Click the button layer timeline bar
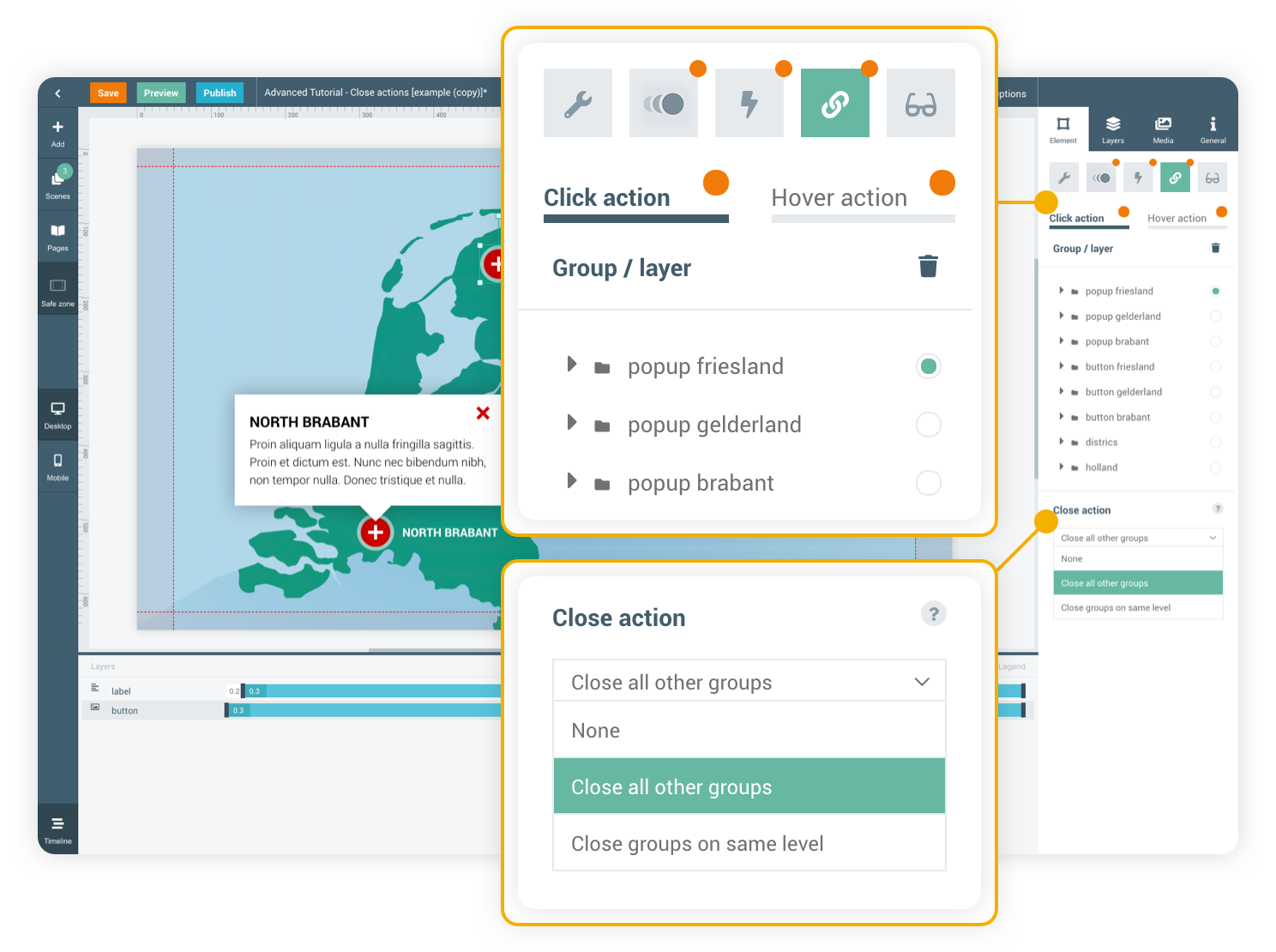1276x952 pixels. tap(369, 710)
